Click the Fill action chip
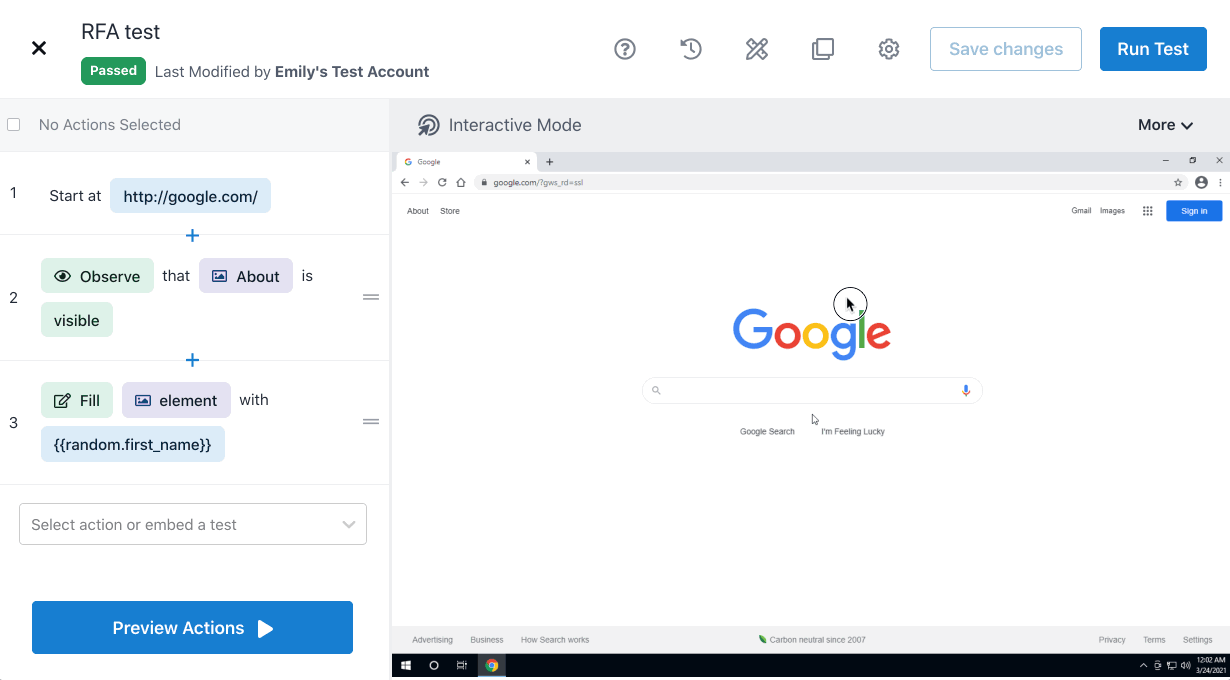Viewport: 1230px width, 680px height. [x=77, y=400]
